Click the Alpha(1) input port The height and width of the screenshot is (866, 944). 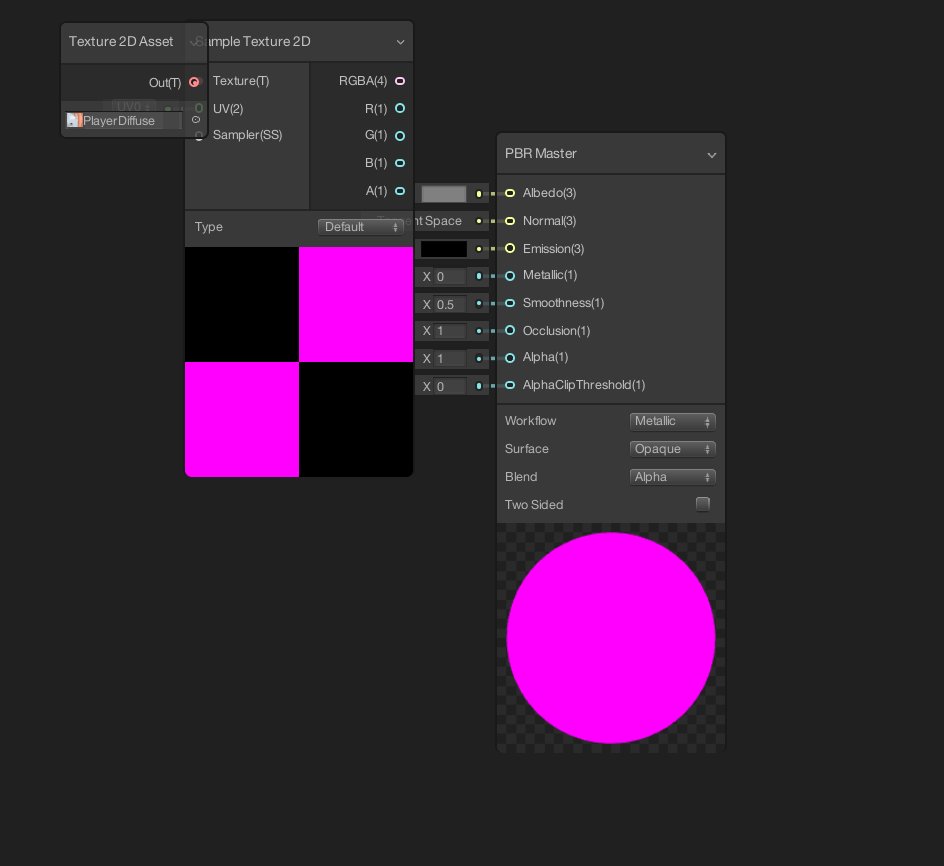coord(510,358)
